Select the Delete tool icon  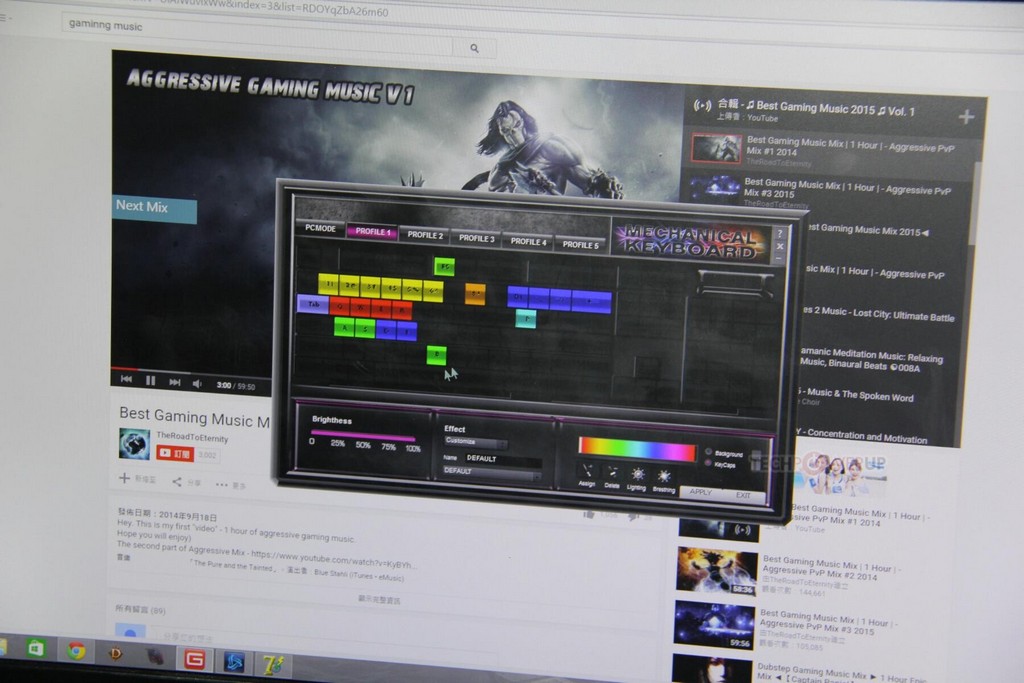tap(612, 472)
